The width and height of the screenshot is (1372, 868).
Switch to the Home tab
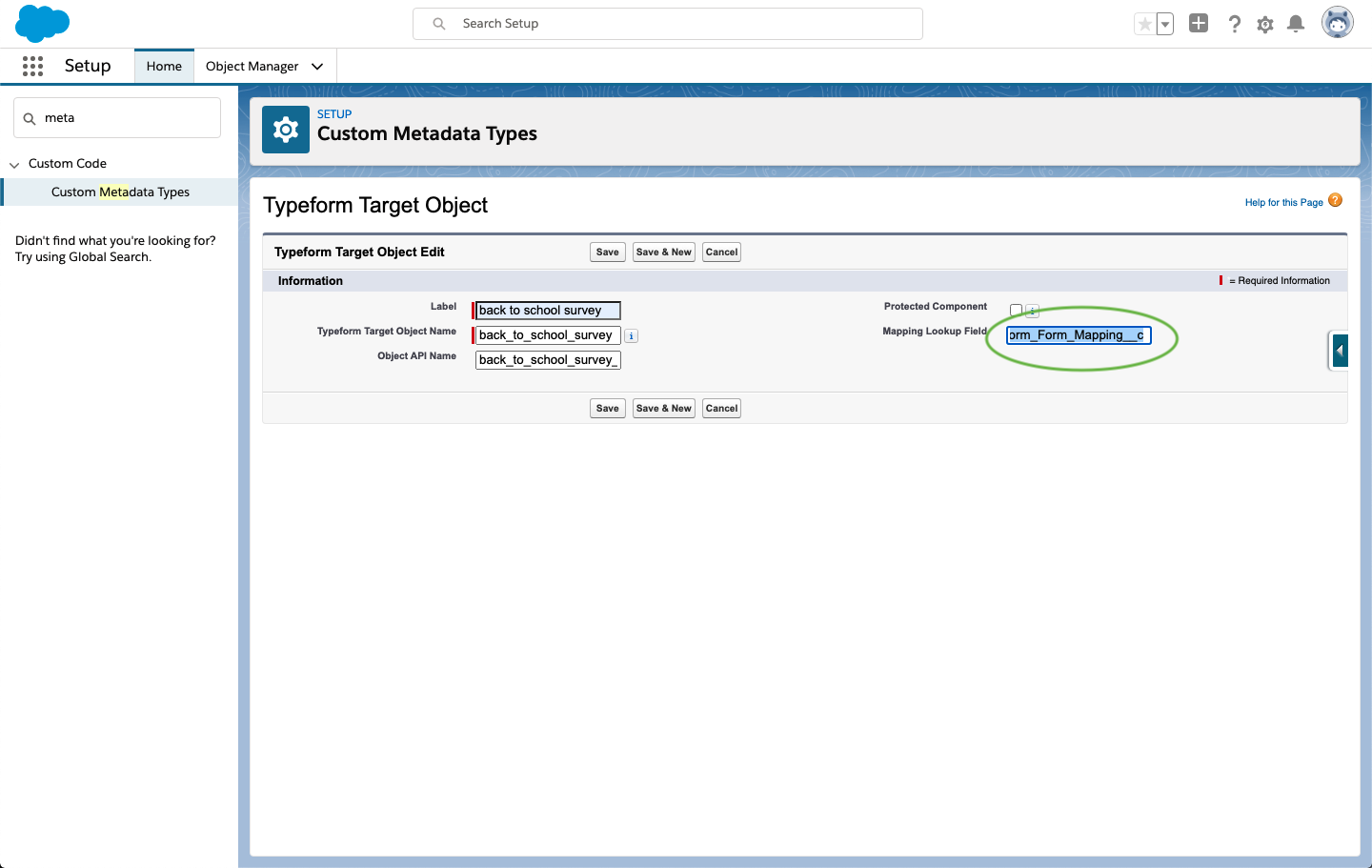coord(164,66)
